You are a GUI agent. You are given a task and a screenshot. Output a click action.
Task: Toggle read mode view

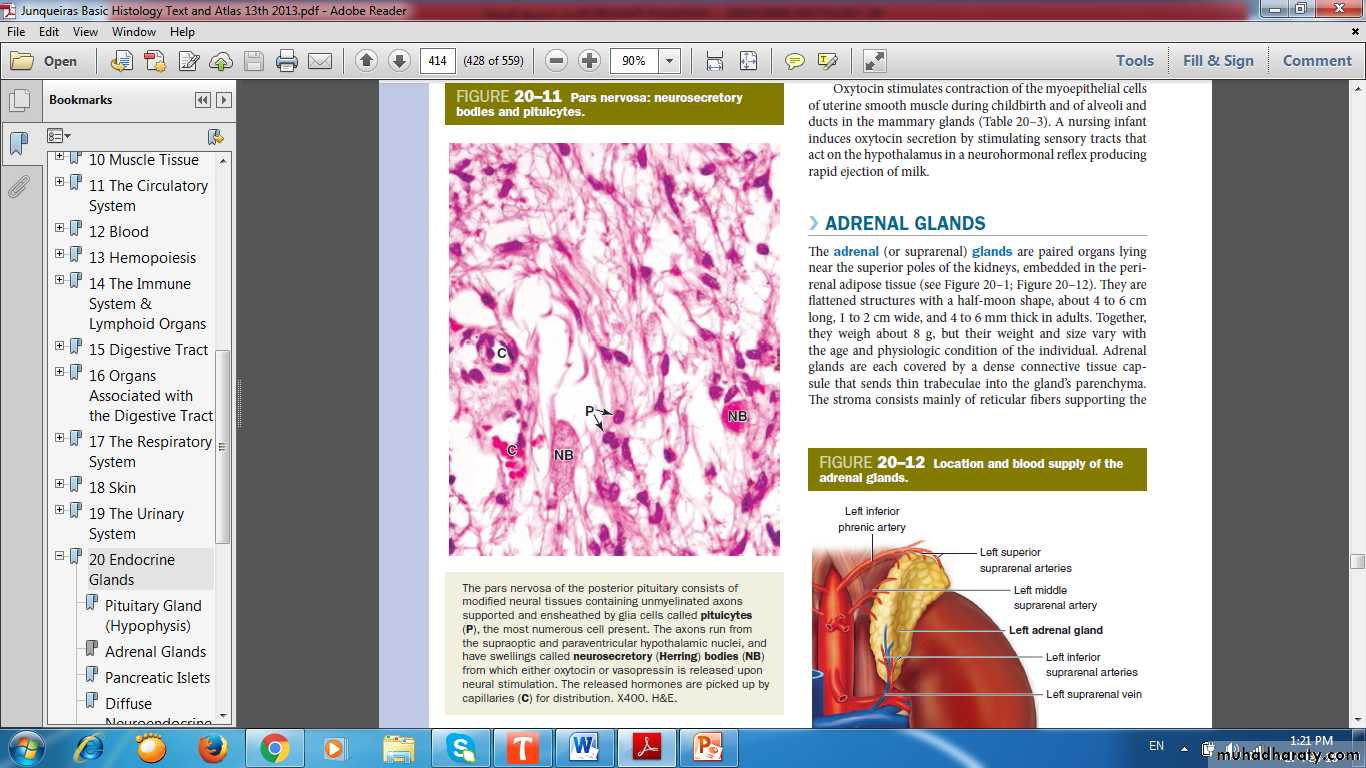coord(875,61)
